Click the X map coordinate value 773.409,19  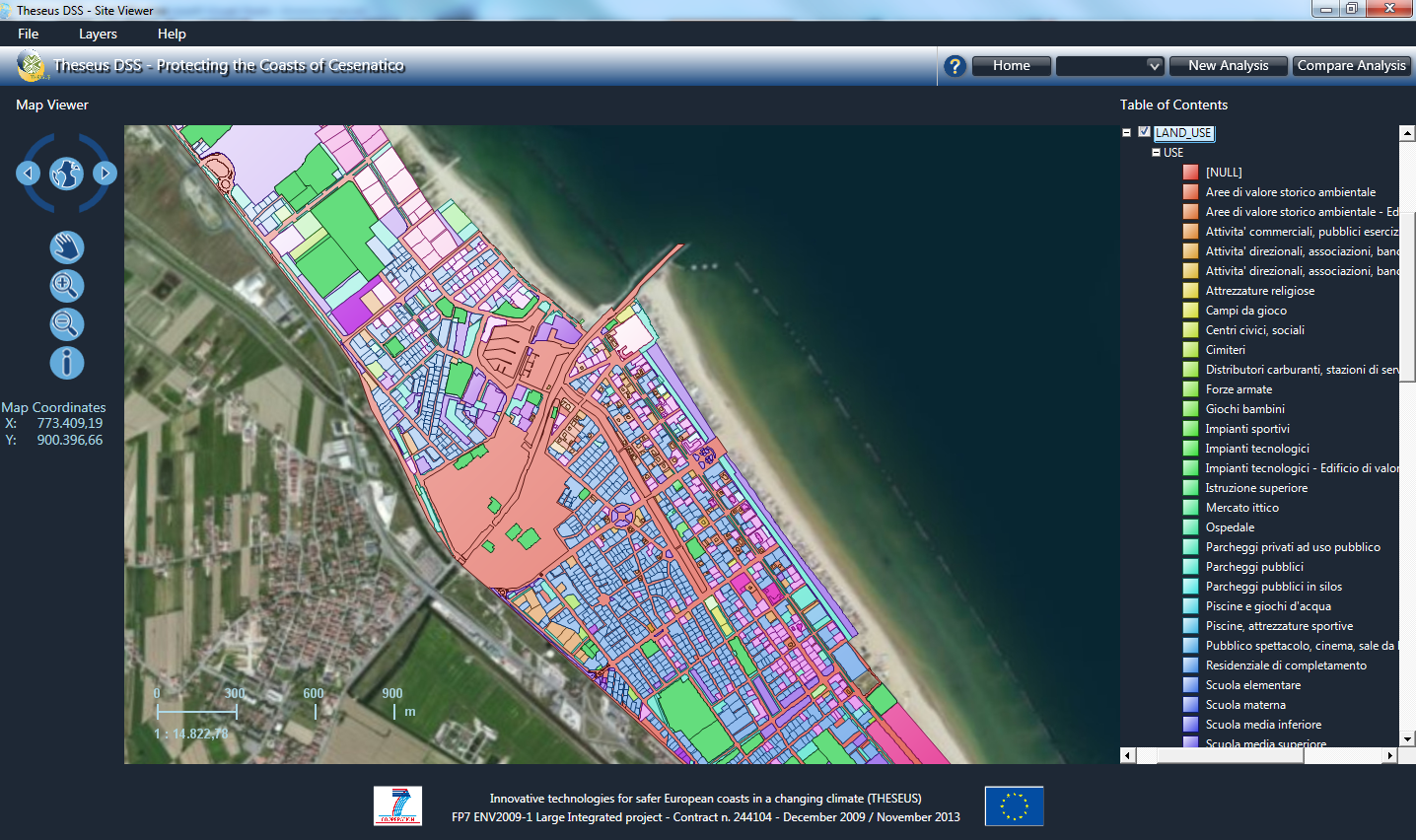click(x=69, y=423)
